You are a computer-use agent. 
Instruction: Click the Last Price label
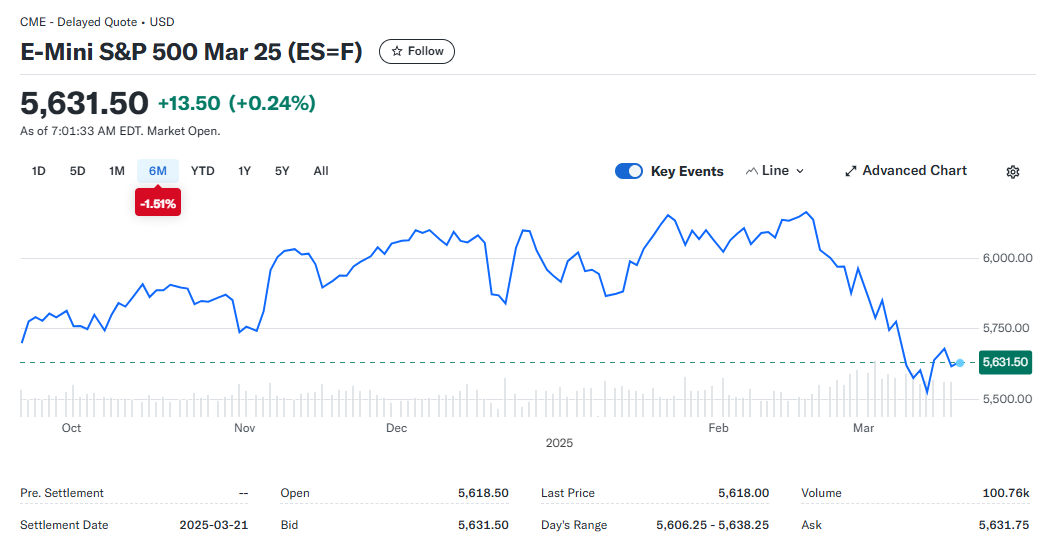coord(568,493)
